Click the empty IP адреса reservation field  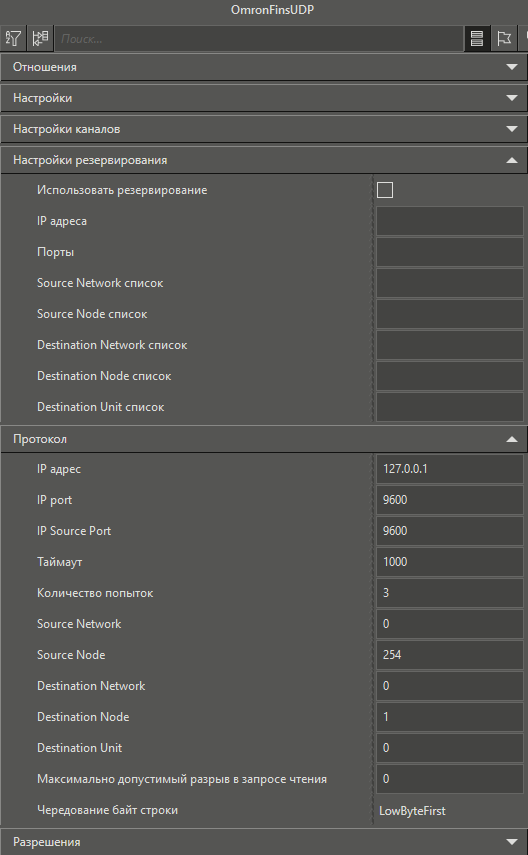coord(449,221)
